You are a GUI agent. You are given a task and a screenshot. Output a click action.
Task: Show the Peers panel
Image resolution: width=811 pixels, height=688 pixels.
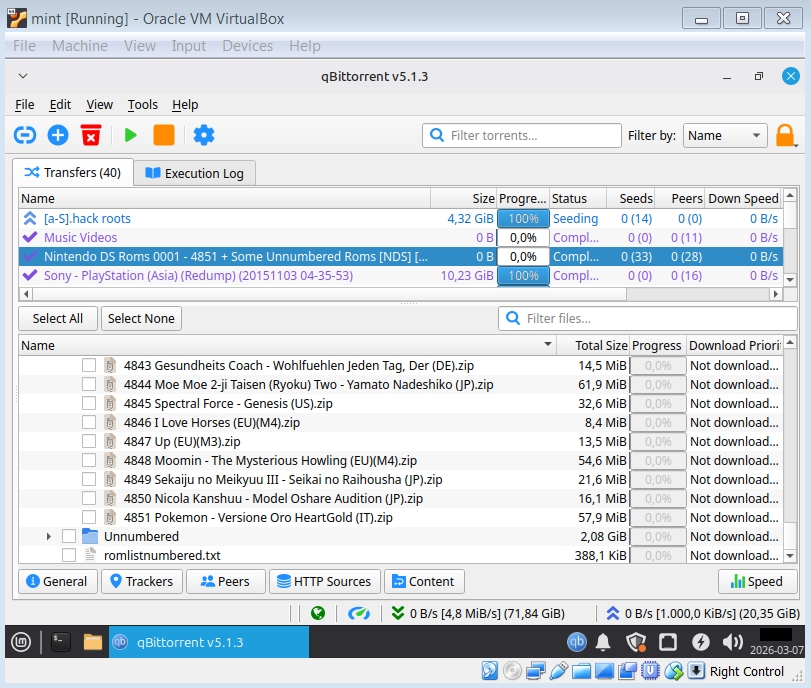[226, 581]
